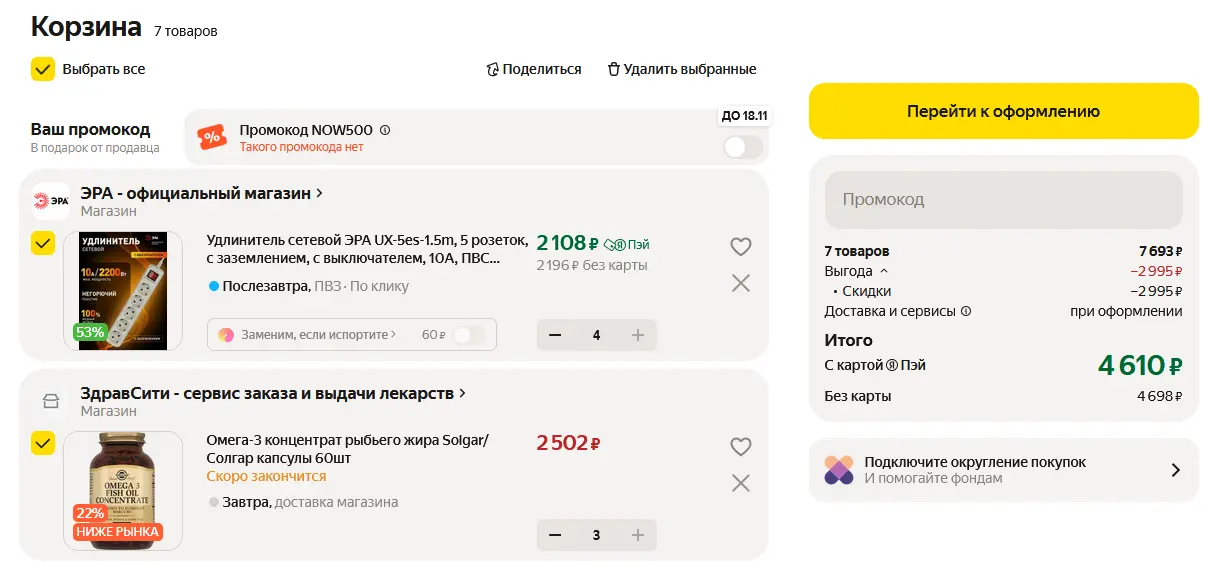The image size is (1208, 578).
Task: Focus the Промокод input field
Action: [x=1003, y=199]
